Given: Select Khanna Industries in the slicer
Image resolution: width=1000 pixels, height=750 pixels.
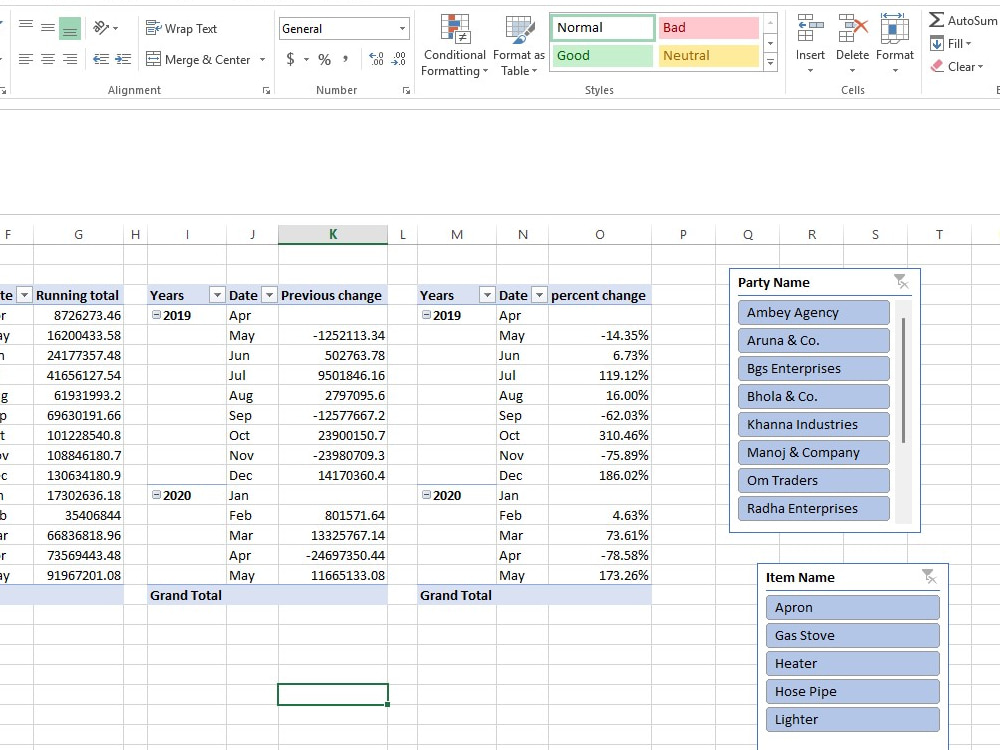Looking at the screenshot, I should pos(814,425).
